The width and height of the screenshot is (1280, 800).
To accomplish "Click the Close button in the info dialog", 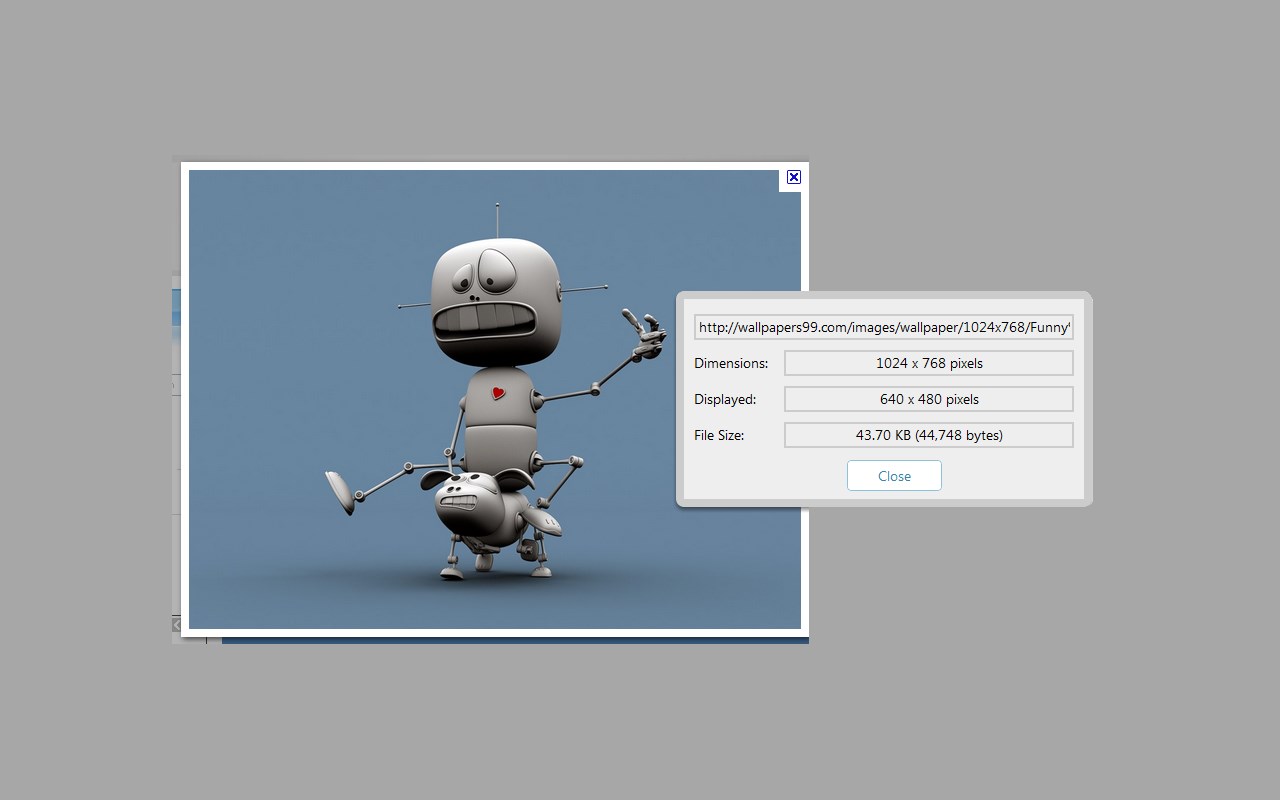I will (894, 476).
